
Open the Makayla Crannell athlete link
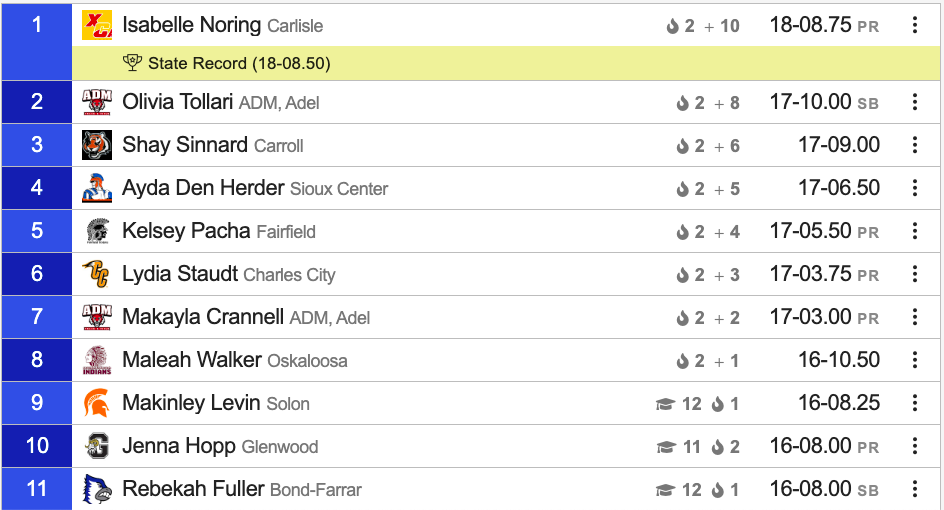click(203, 317)
